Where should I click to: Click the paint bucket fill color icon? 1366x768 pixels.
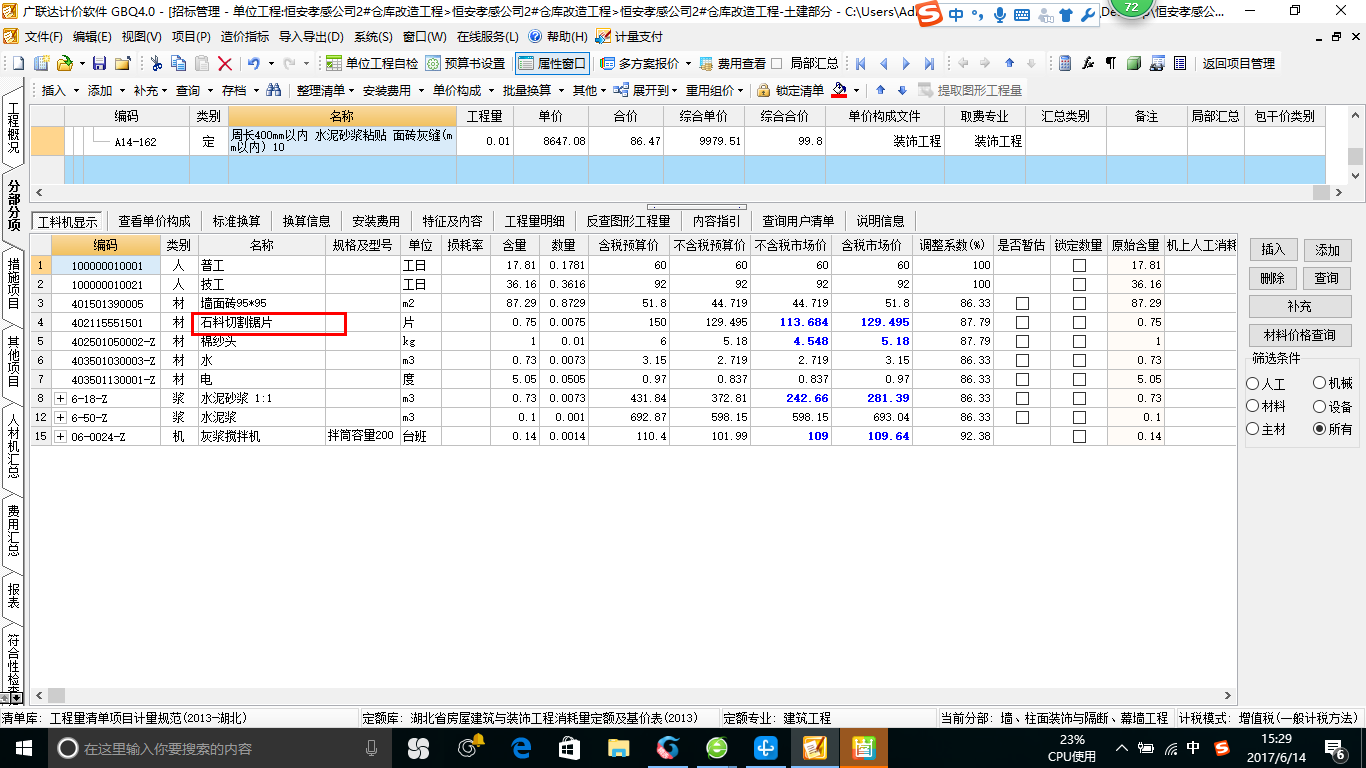point(840,90)
